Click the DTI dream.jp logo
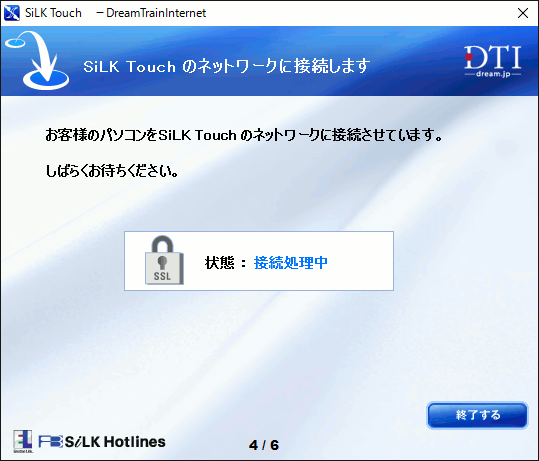Screen dimensions: 539x461 tap(493, 61)
